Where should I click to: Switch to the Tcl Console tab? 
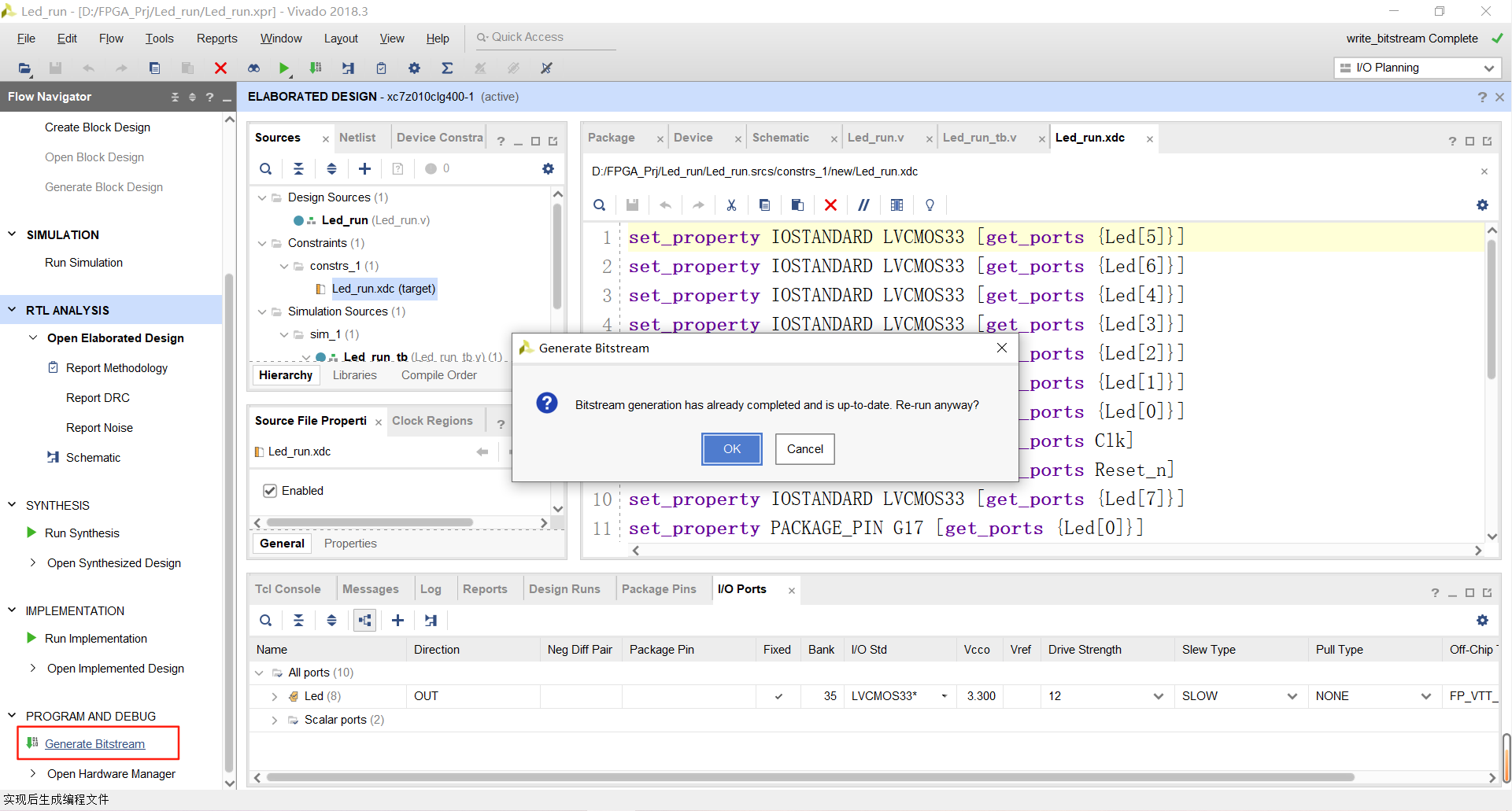click(287, 589)
